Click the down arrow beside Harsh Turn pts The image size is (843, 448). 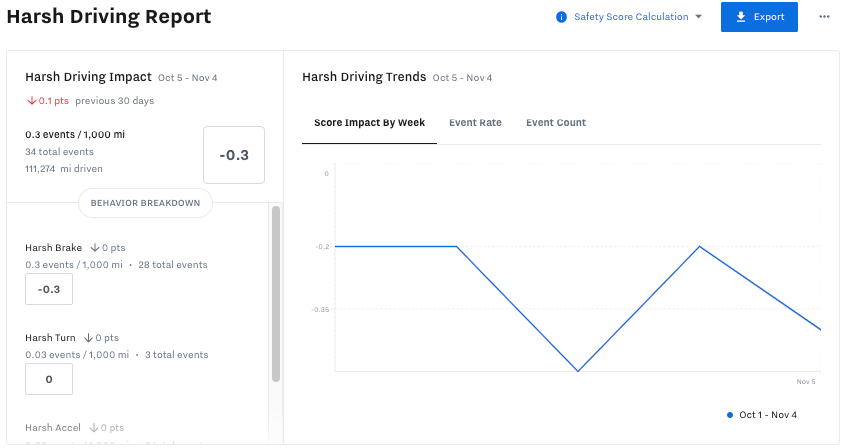pyautogui.click(x=88, y=338)
